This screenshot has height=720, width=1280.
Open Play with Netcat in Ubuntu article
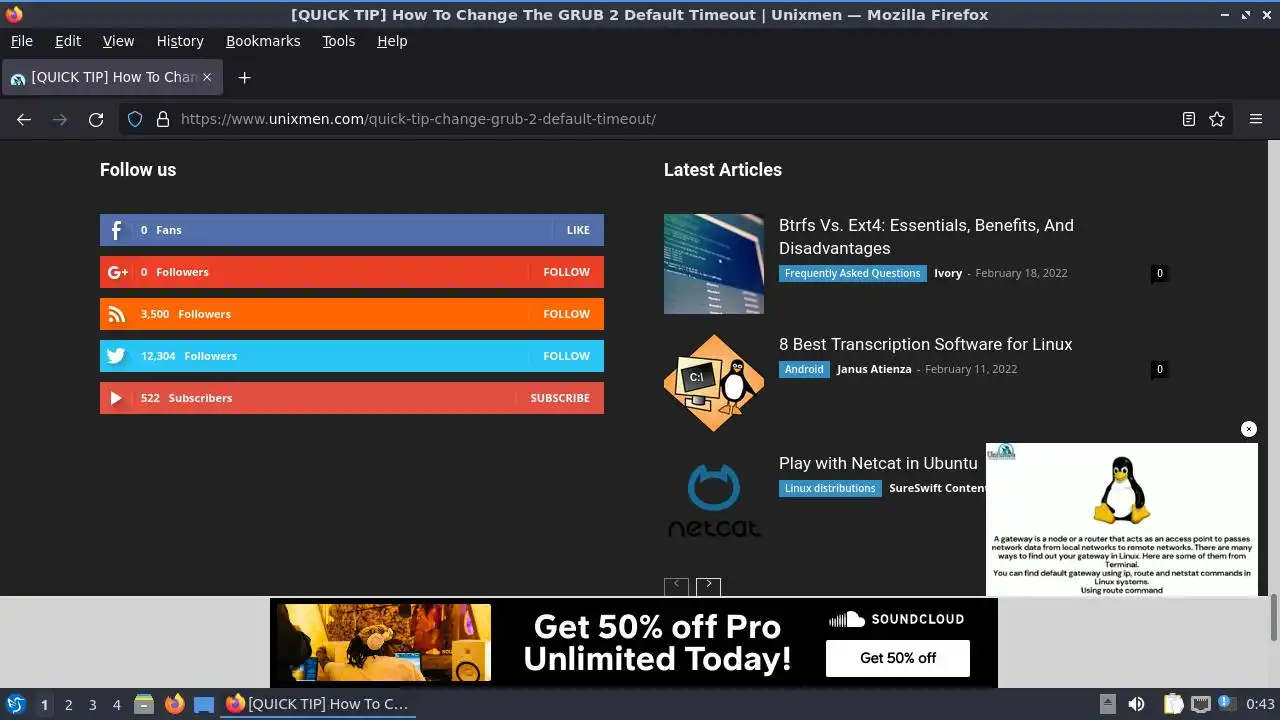click(878, 463)
